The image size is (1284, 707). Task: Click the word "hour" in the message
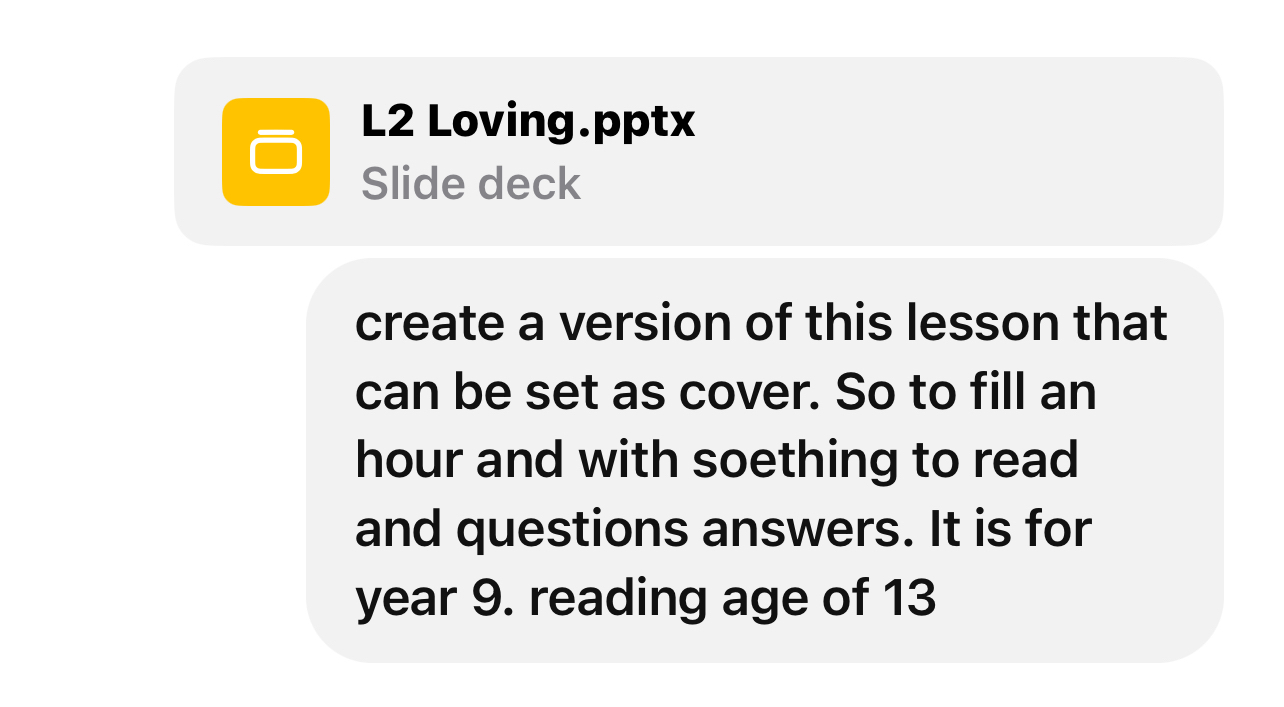point(409,460)
